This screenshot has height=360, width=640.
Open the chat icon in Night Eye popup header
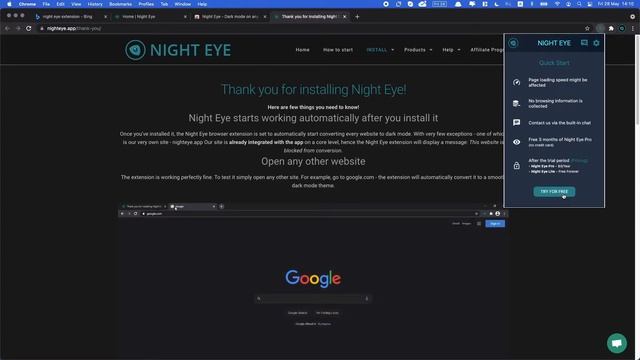[584, 43]
